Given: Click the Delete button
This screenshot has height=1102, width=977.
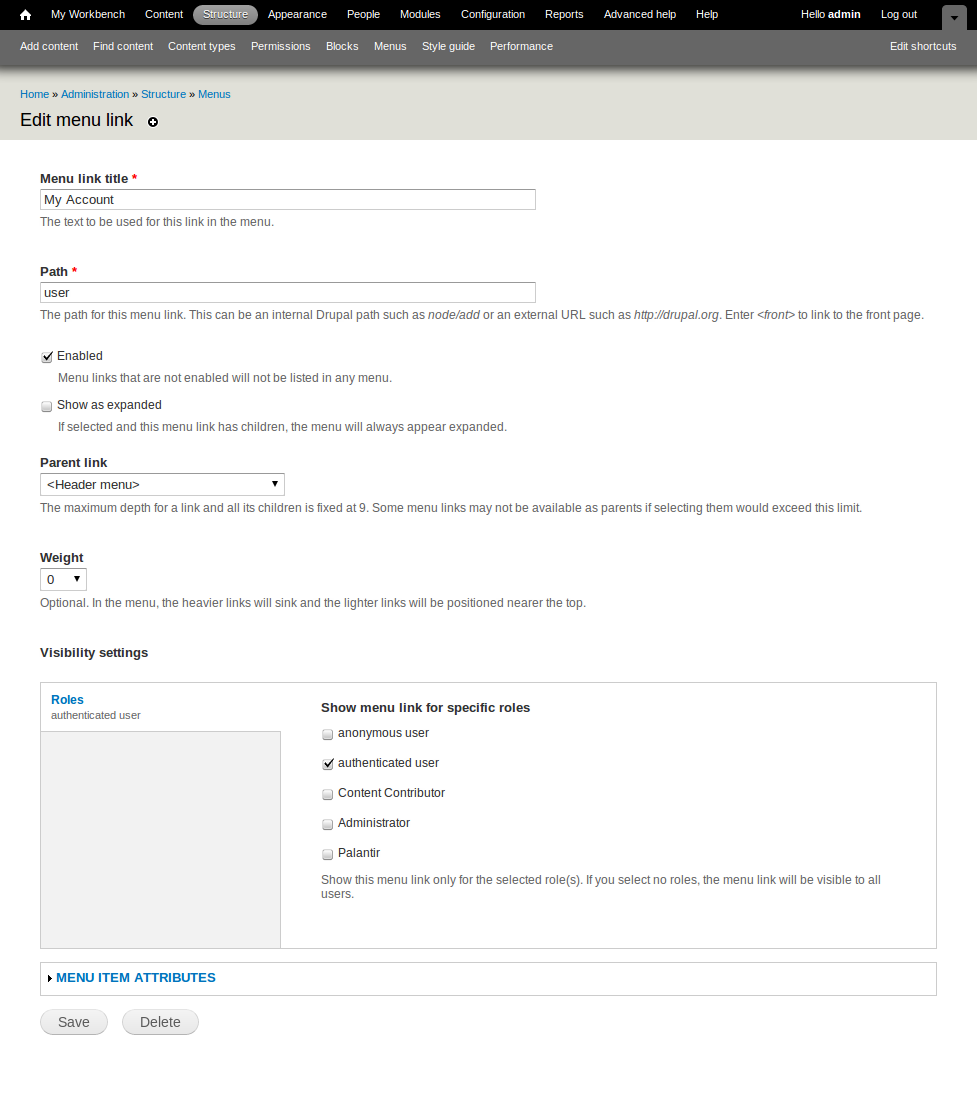Looking at the screenshot, I should [x=160, y=1022].
